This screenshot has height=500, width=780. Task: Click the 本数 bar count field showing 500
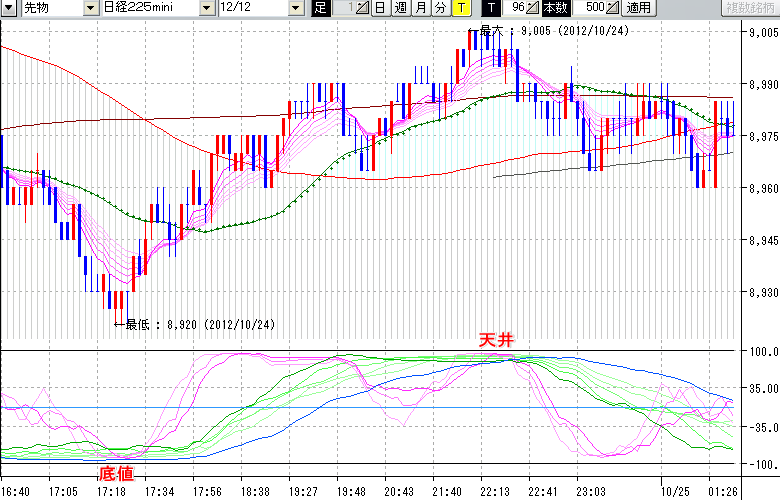click(x=592, y=8)
